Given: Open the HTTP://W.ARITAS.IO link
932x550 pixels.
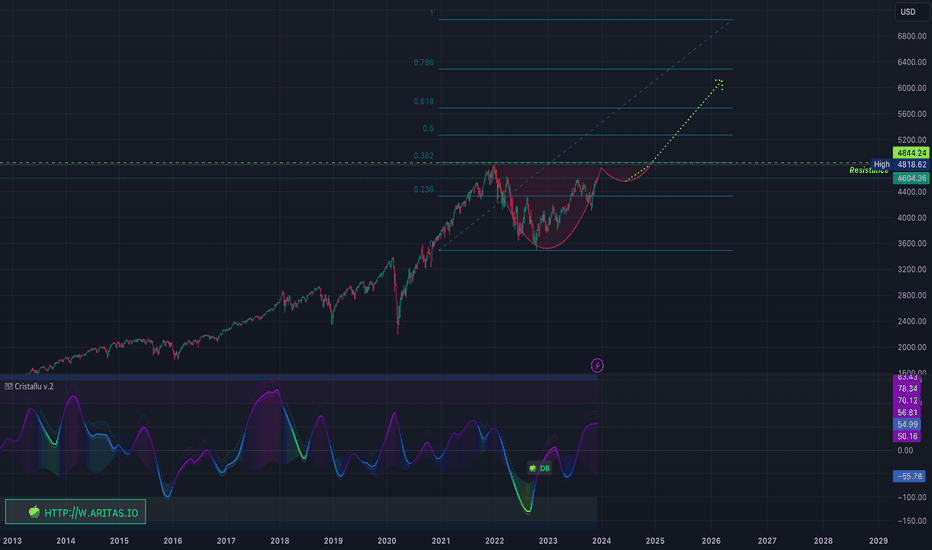Looking at the screenshot, I should [x=91, y=513].
